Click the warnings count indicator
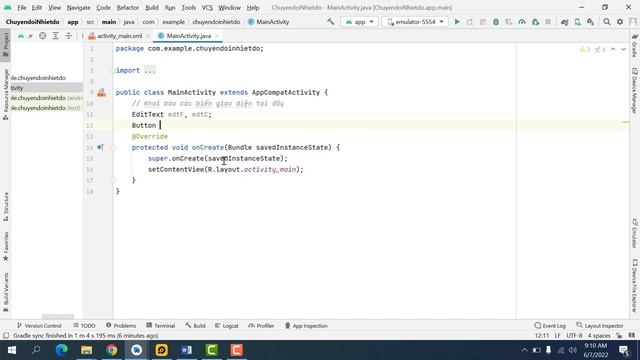Screen dimensions: 640x360 click(x=585, y=49)
